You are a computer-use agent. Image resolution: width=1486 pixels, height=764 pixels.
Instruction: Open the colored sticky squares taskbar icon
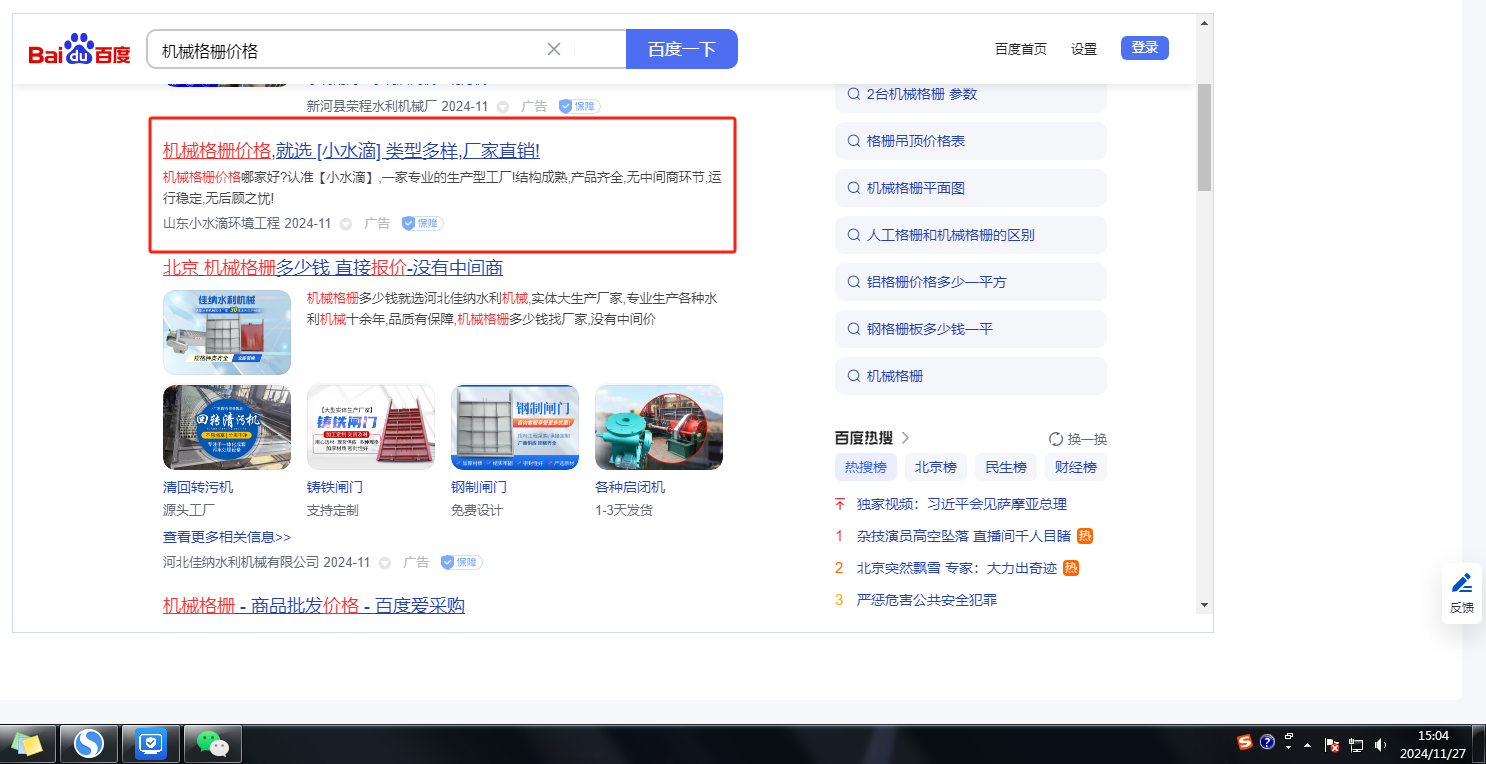[26, 744]
